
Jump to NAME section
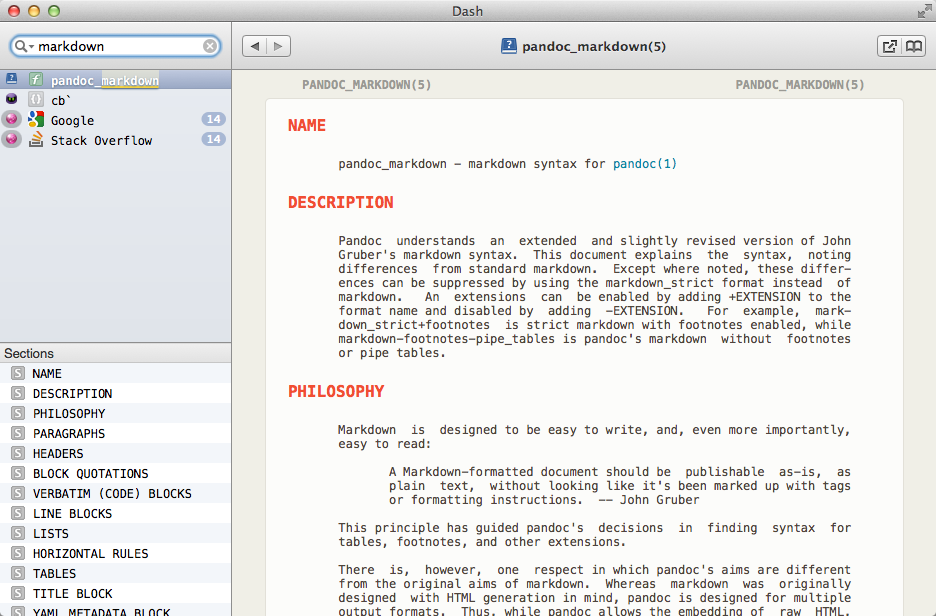[x=115, y=373]
